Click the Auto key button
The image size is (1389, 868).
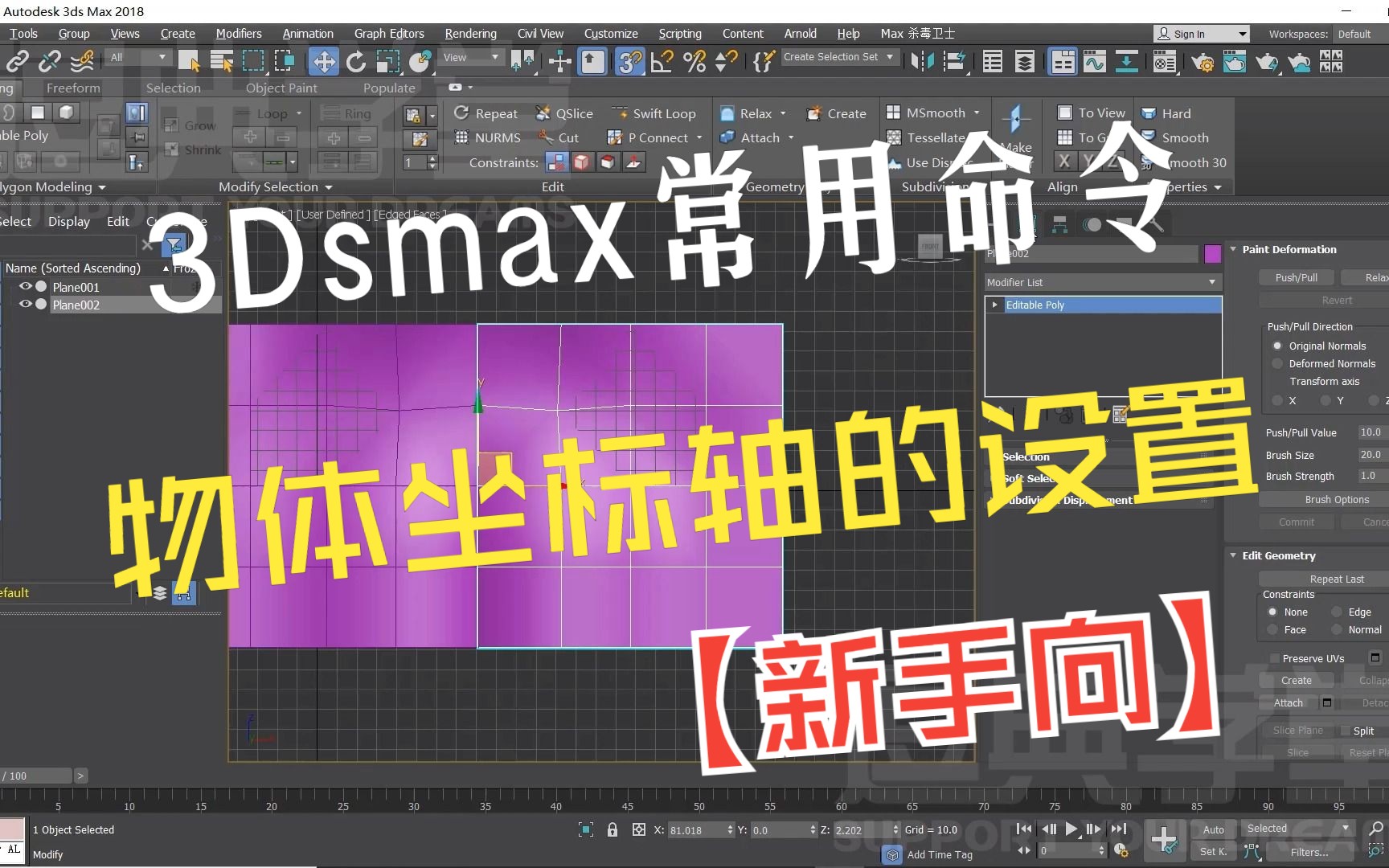(1213, 829)
